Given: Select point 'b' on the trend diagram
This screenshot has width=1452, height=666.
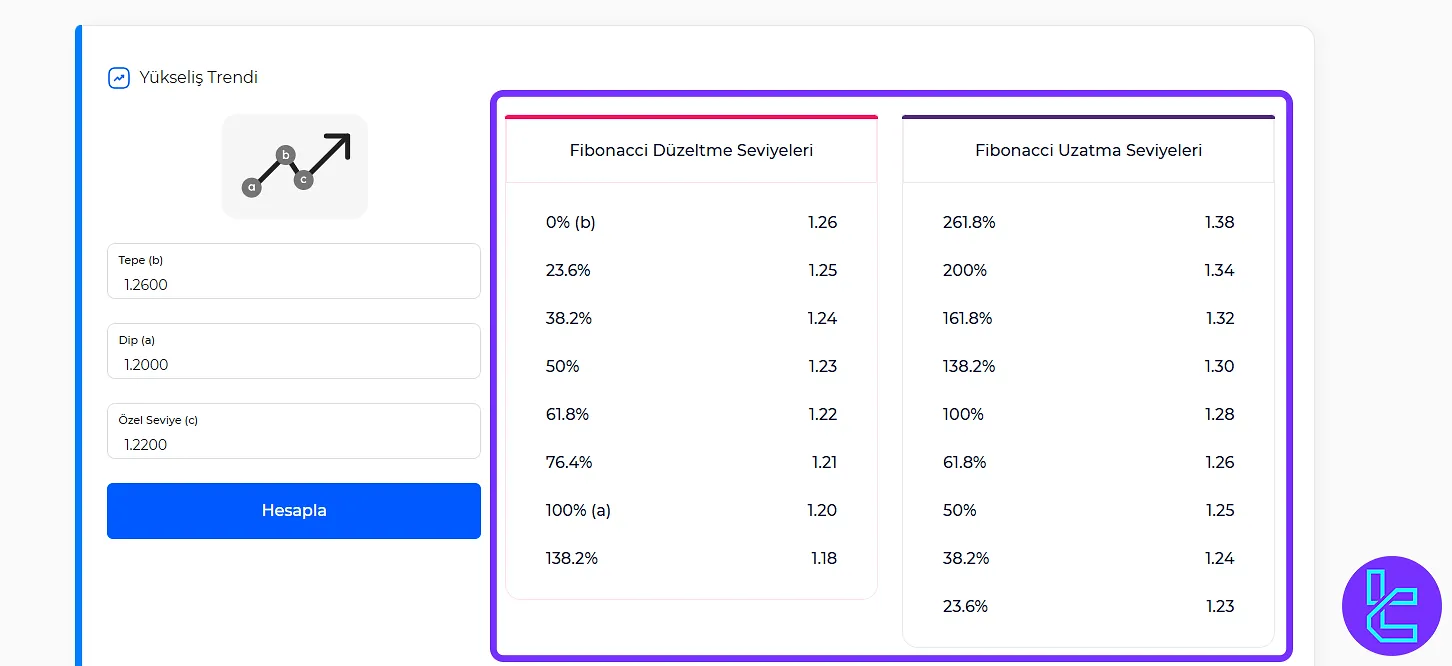Looking at the screenshot, I should [286, 155].
